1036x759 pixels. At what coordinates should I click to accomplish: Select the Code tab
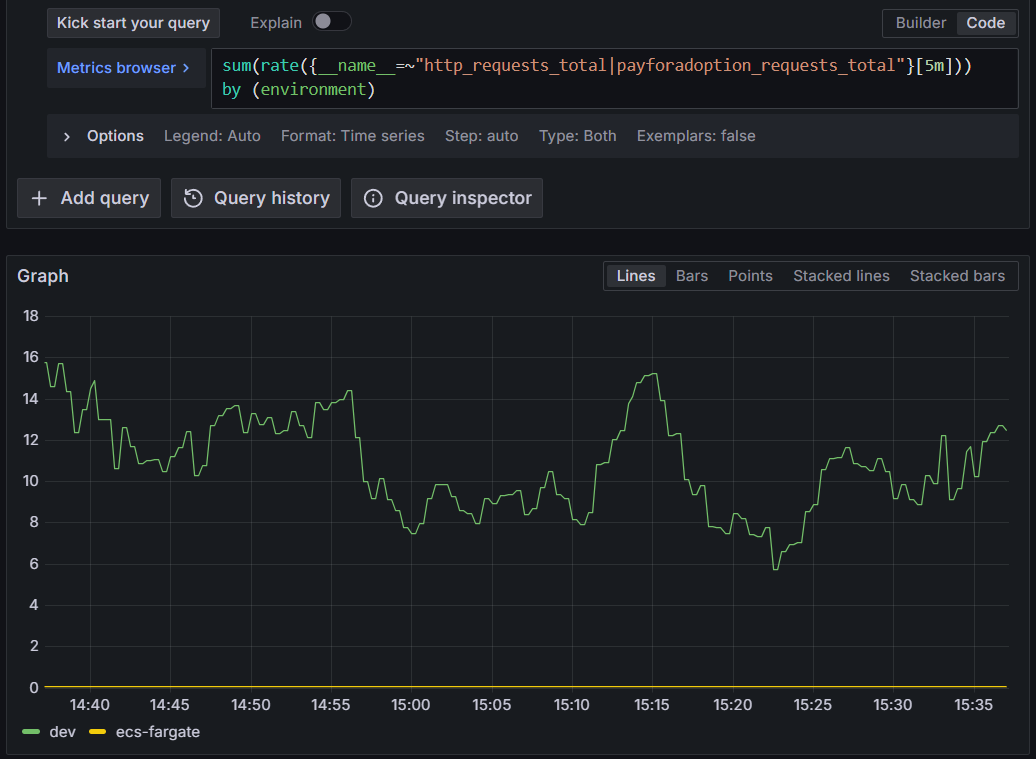(986, 22)
